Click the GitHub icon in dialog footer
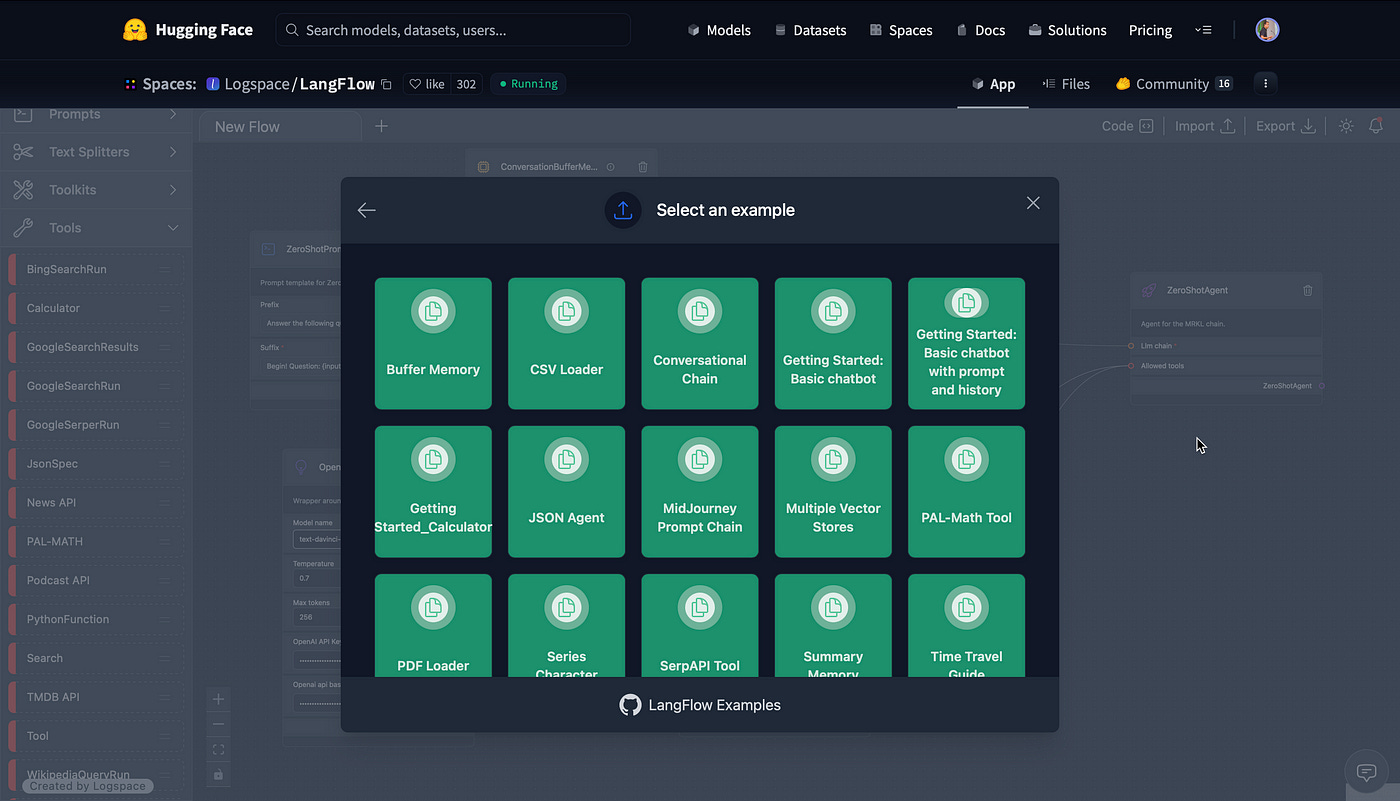The height and width of the screenshot is (801, 1400). pos(630,705)
